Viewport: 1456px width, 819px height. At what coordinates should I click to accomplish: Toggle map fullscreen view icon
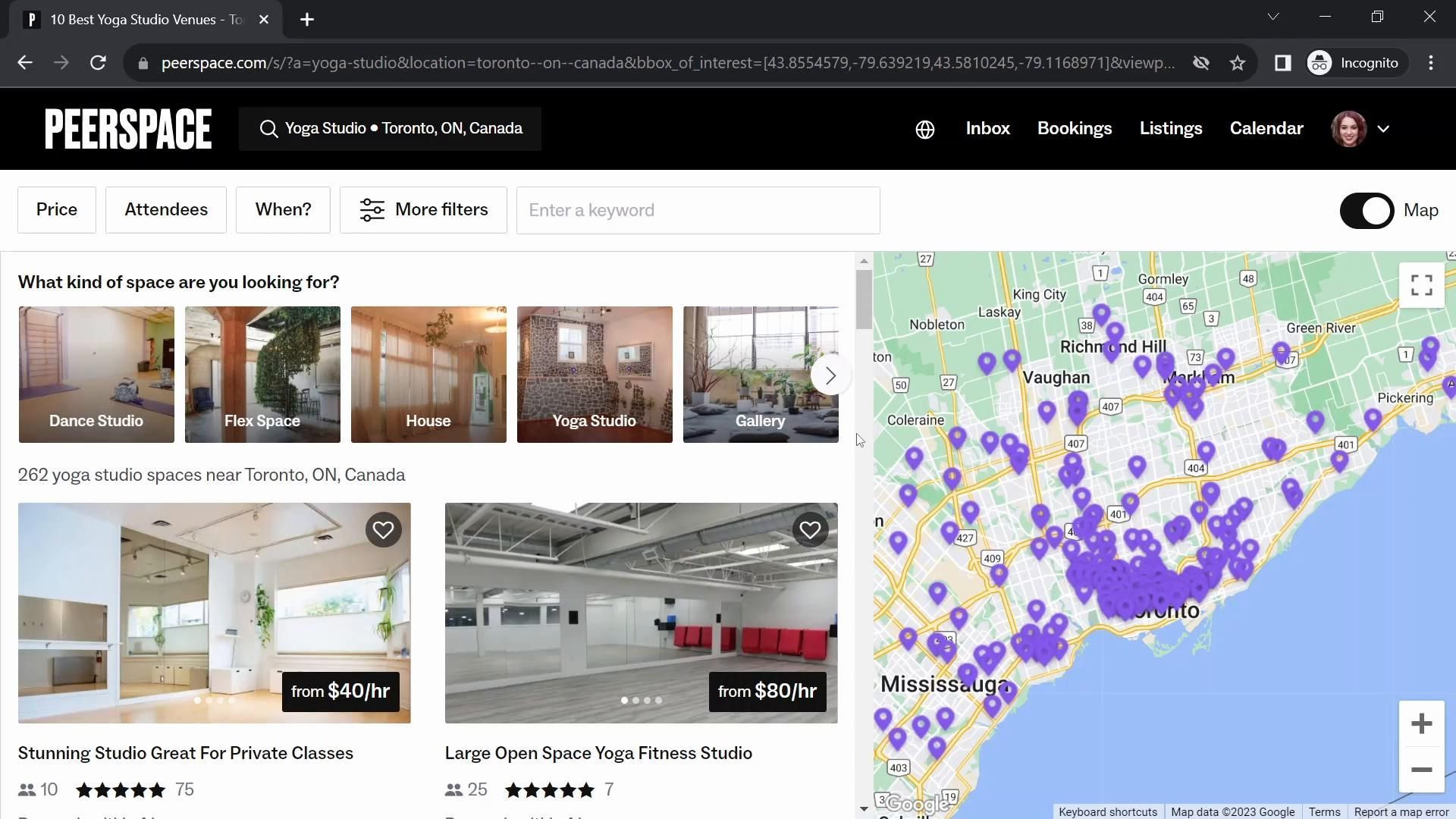coord(1421,285)
